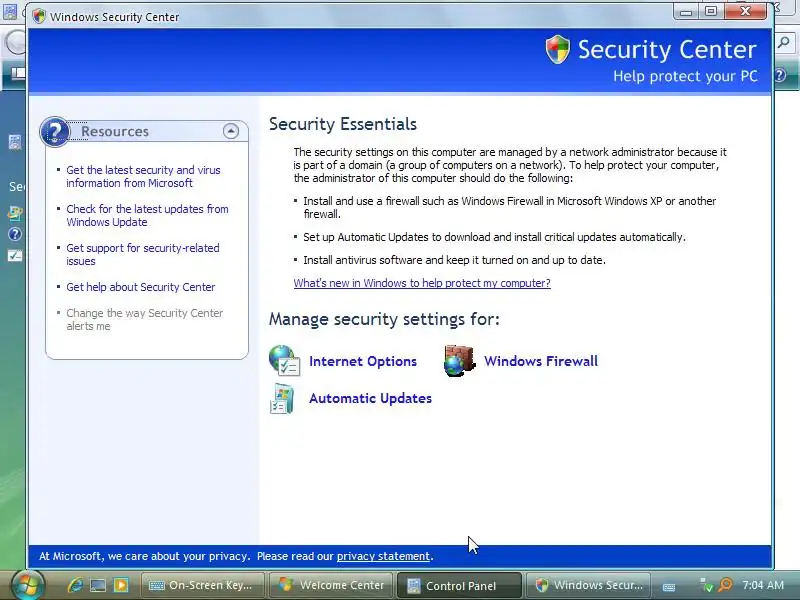The height and width of the screenshot is (600, 800).
Task: Click Control Panel window search magnifier icon
Action: click(784, 43)
